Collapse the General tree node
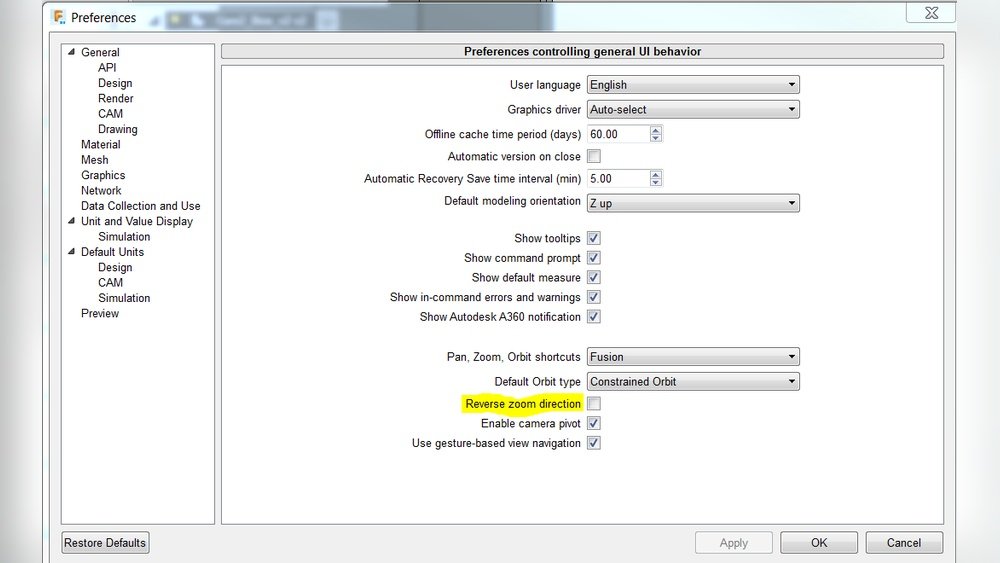This screenshot has height=563, width=1000. (x=71, y=52)
